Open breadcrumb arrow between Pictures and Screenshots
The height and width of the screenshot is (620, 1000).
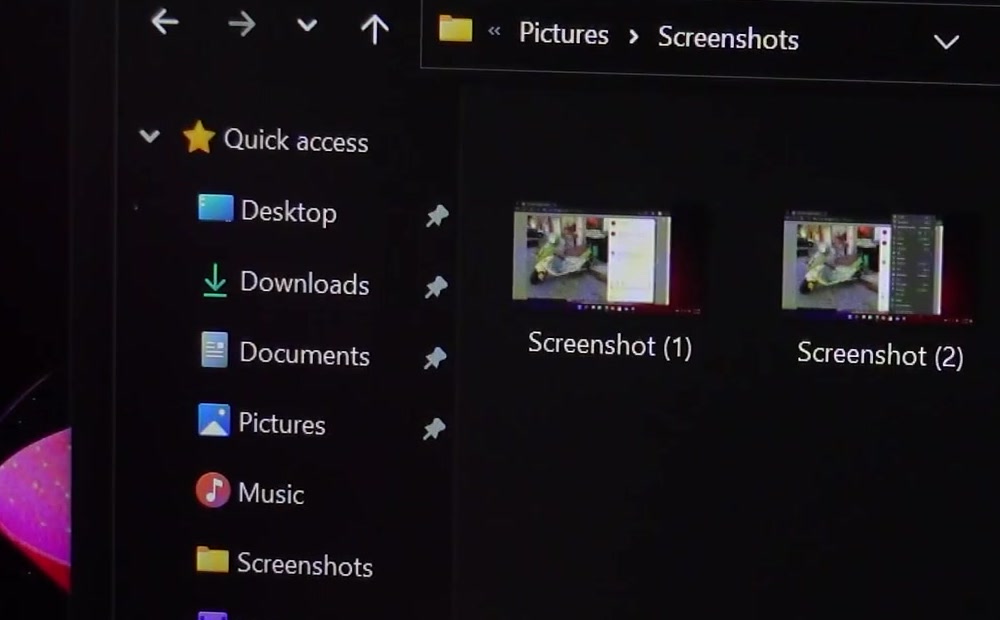pos(633,37)
